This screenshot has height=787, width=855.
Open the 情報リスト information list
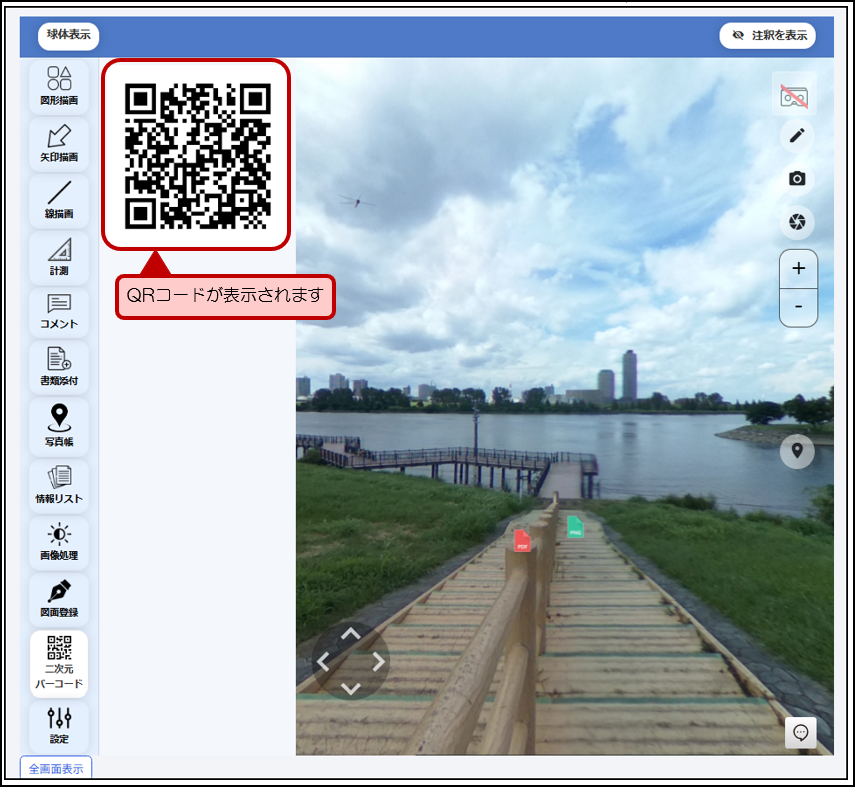click(59, 485)
